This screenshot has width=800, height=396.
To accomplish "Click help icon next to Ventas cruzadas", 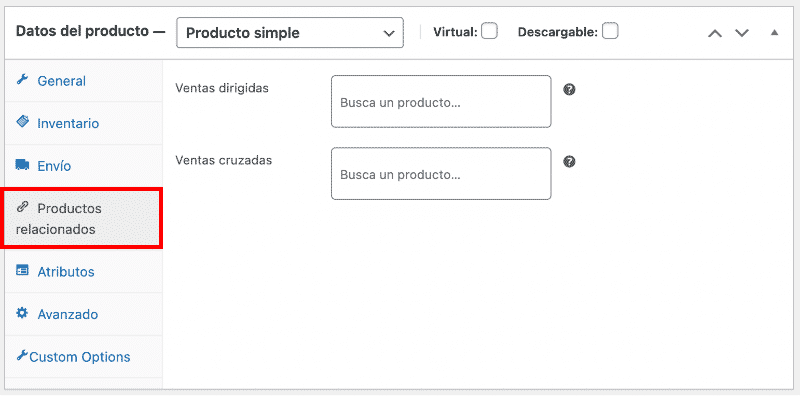I will [569, 162].
